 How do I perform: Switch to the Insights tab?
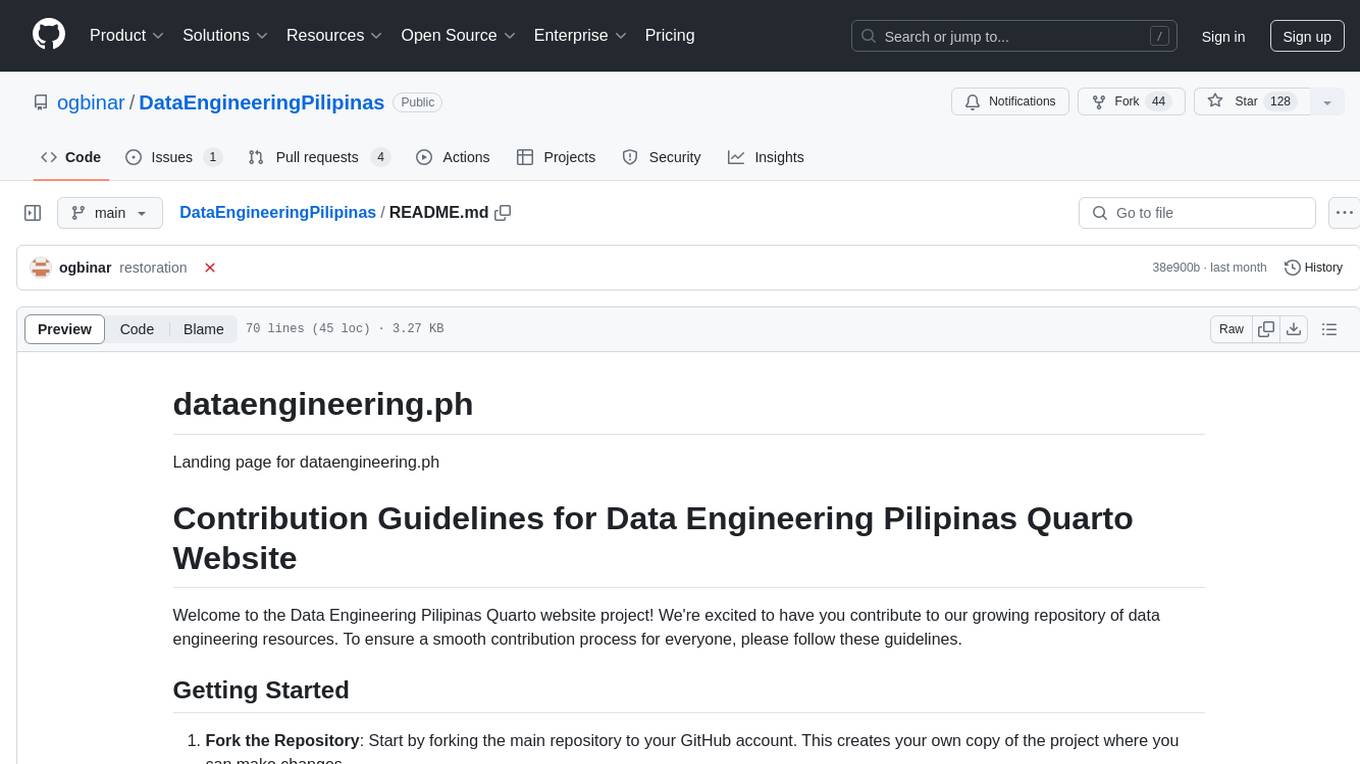pos(766,157)
